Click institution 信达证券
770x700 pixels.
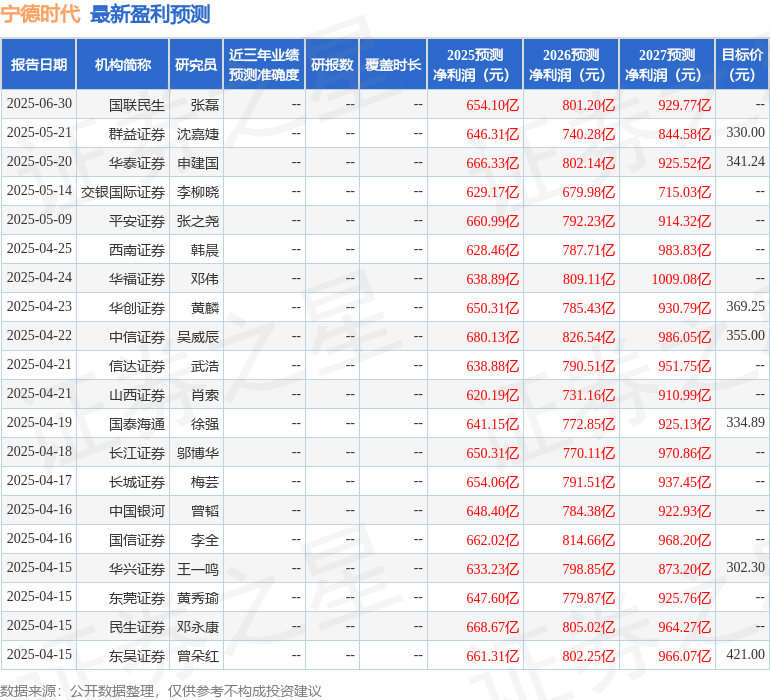click(137, 366)
